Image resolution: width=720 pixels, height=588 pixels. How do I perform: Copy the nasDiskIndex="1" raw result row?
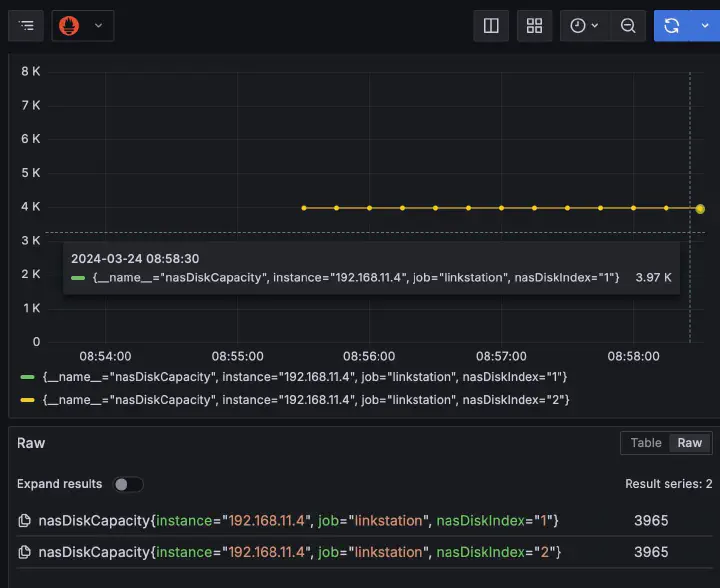tap(24, 521)
